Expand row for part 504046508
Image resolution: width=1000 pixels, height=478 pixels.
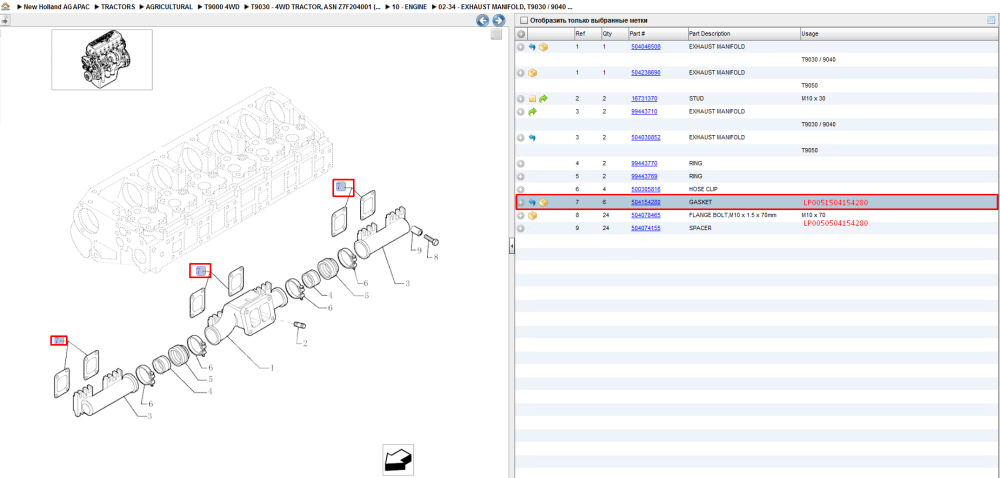click(521, 47)
